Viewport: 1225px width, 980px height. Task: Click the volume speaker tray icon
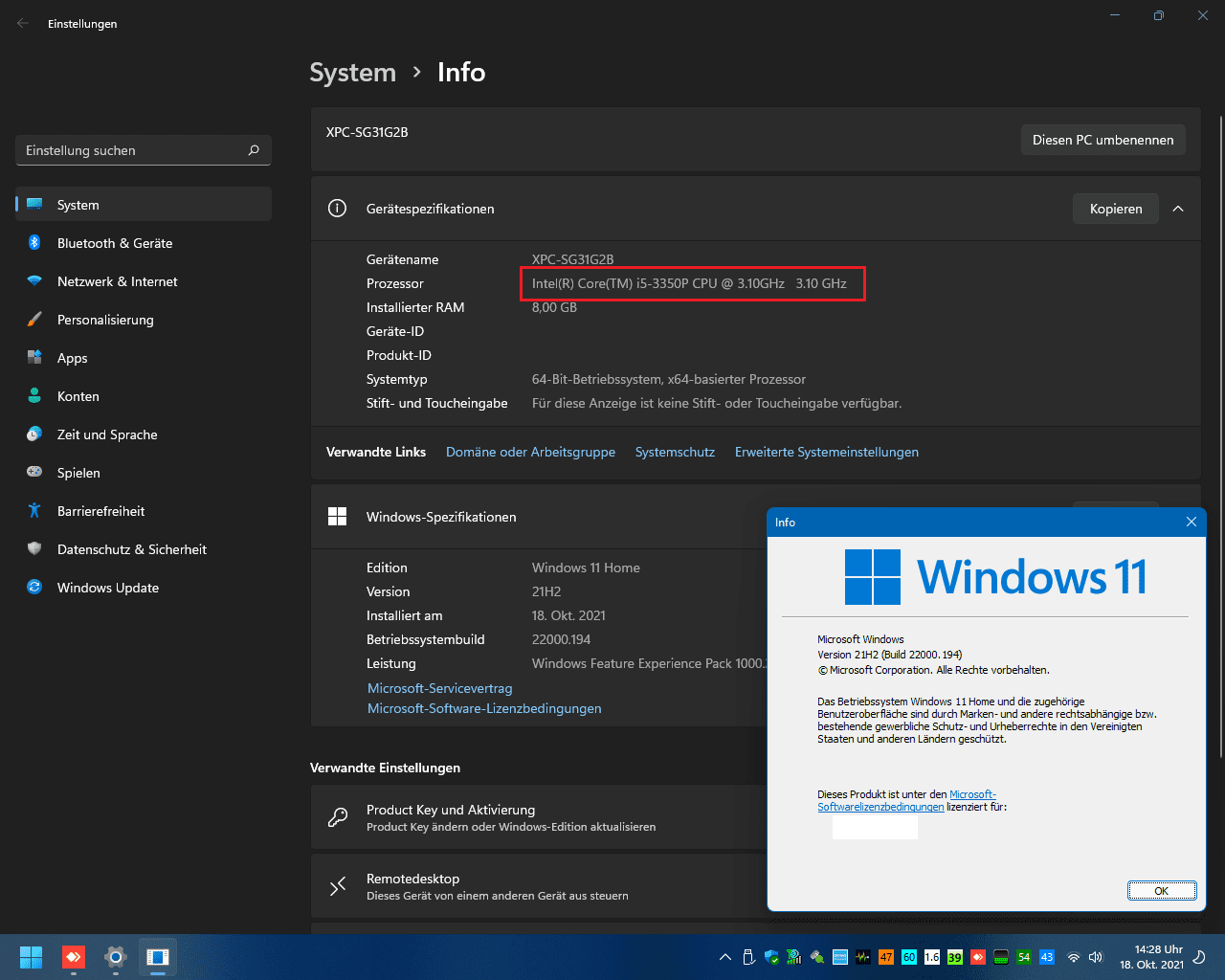pyautogui.click(x=1096, y=957)
